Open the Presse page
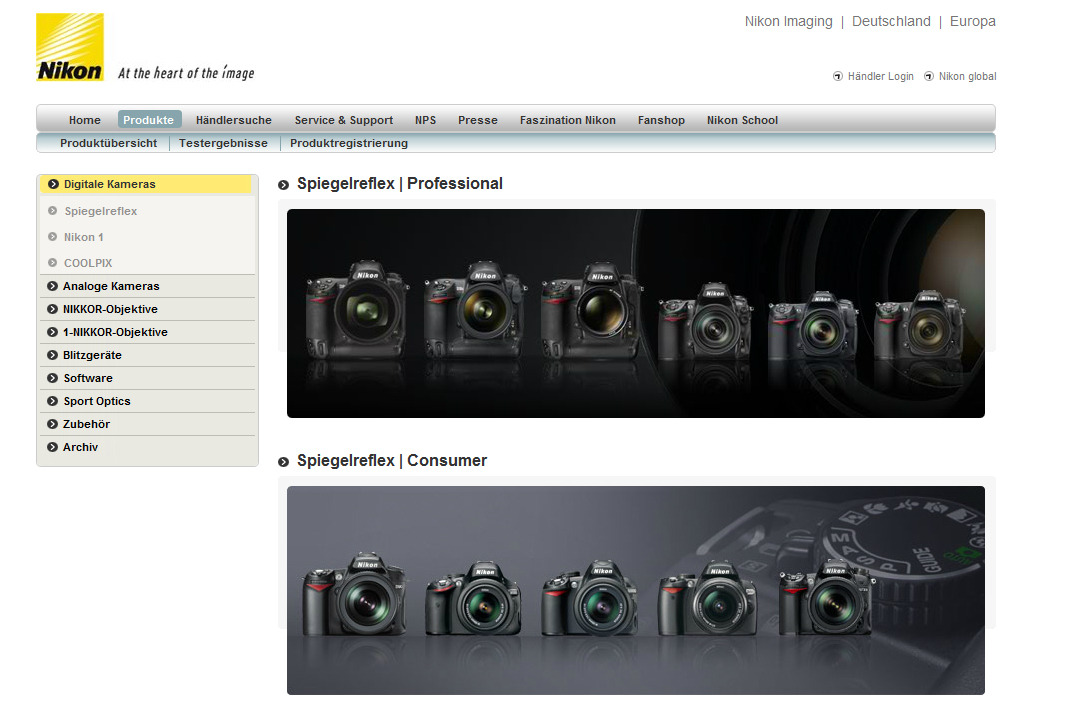The width and height of the screenshot is (1073, 722). click(478, 120)
